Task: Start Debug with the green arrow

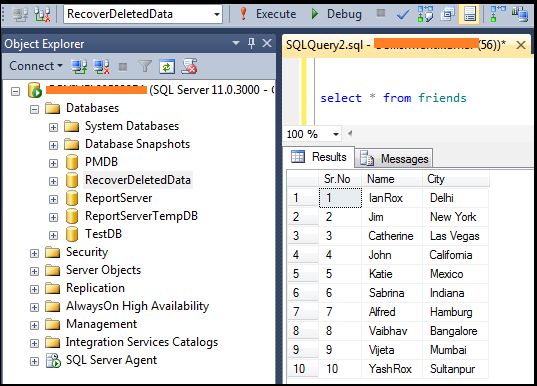Action: pos(336,14)
